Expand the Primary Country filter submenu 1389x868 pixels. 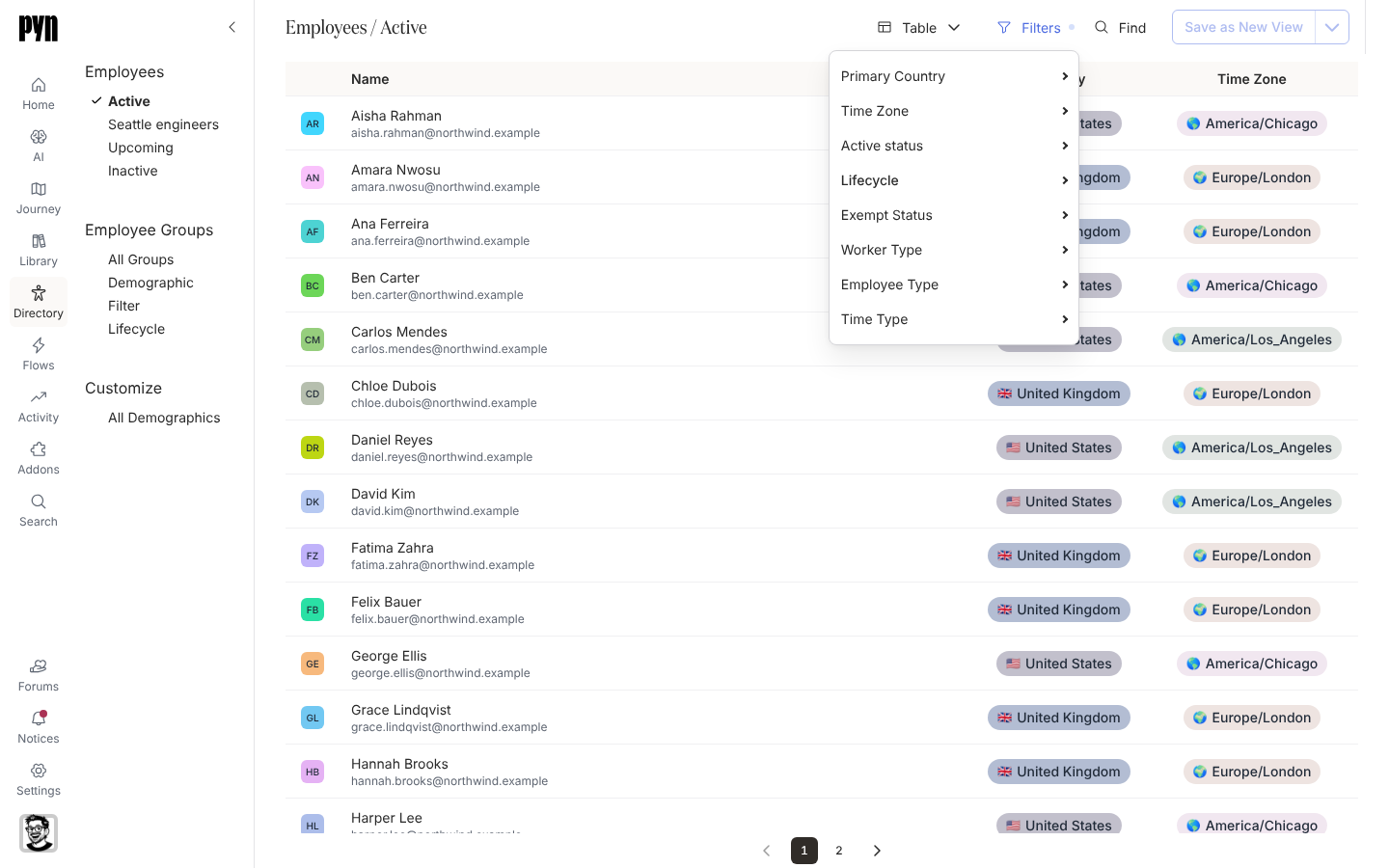tap(954, 76)
